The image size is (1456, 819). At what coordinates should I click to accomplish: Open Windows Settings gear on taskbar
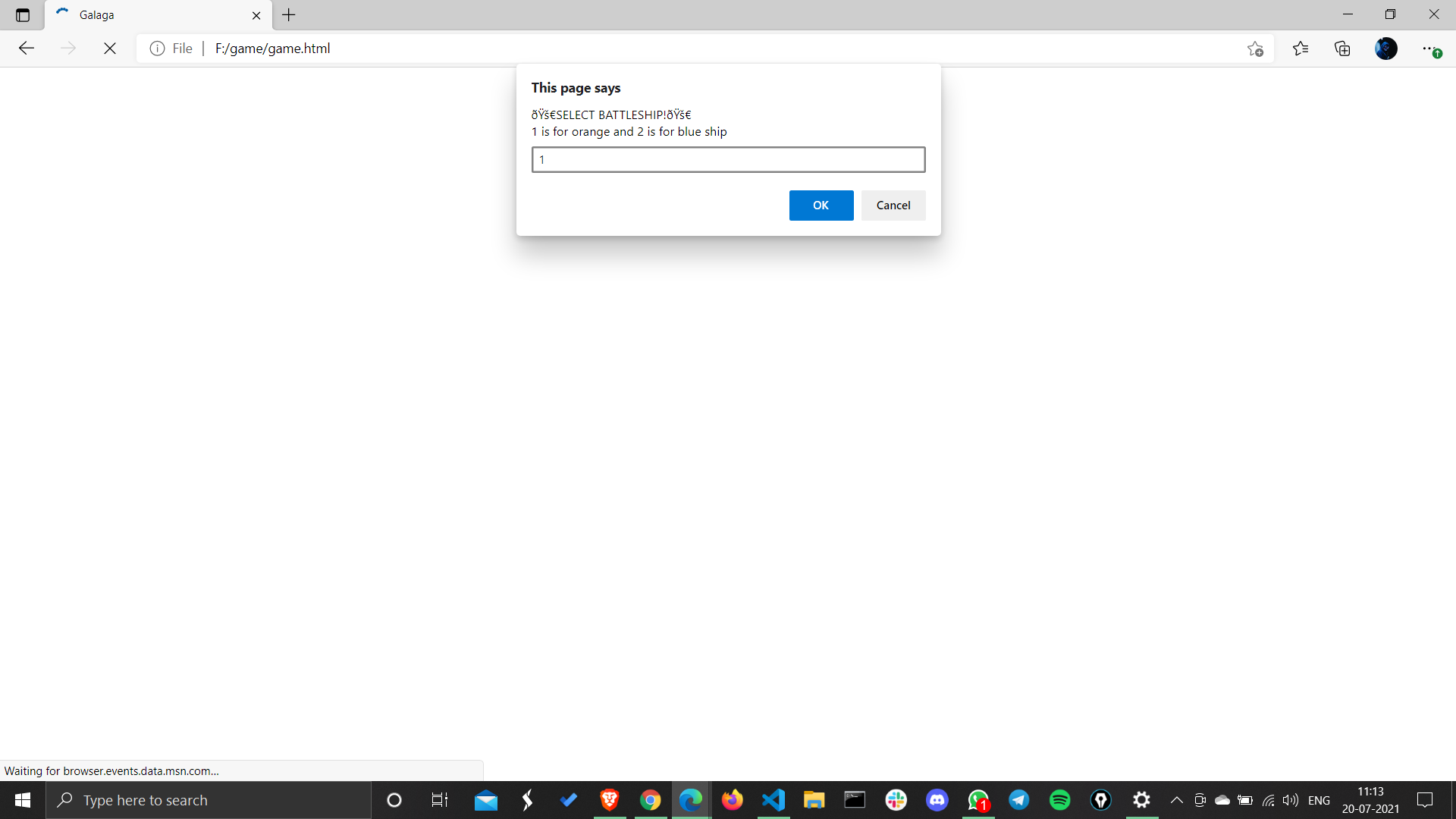coord(1142,800)
